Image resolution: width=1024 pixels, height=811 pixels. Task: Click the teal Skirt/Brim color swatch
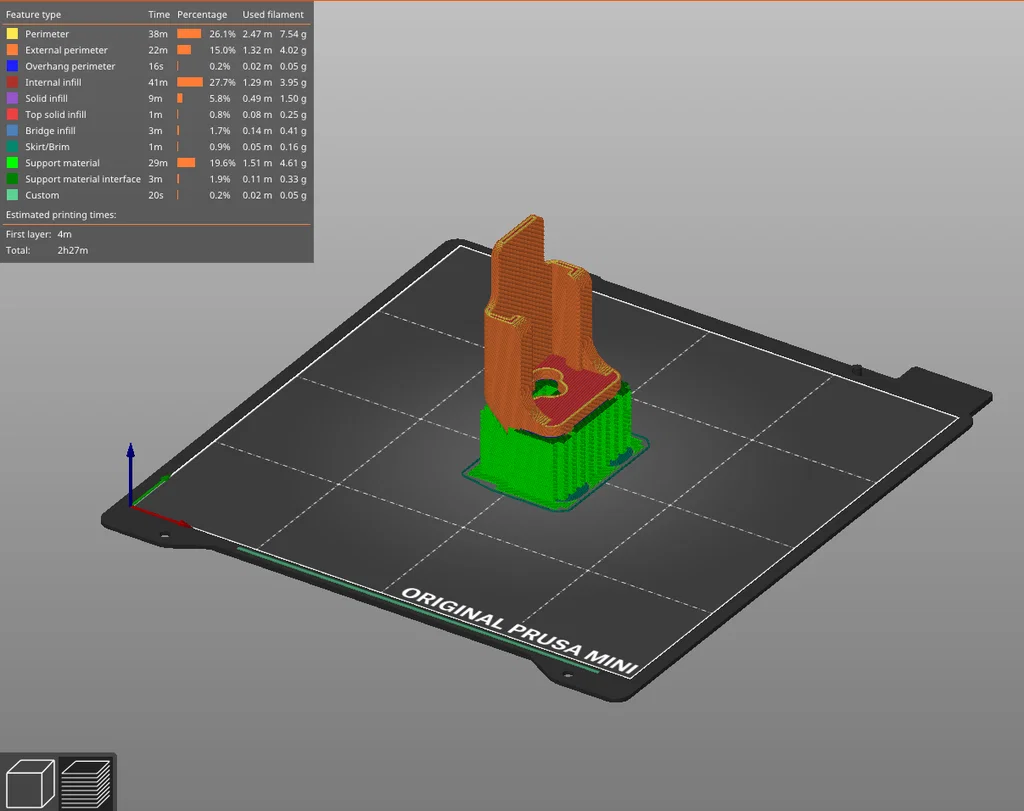12,147
